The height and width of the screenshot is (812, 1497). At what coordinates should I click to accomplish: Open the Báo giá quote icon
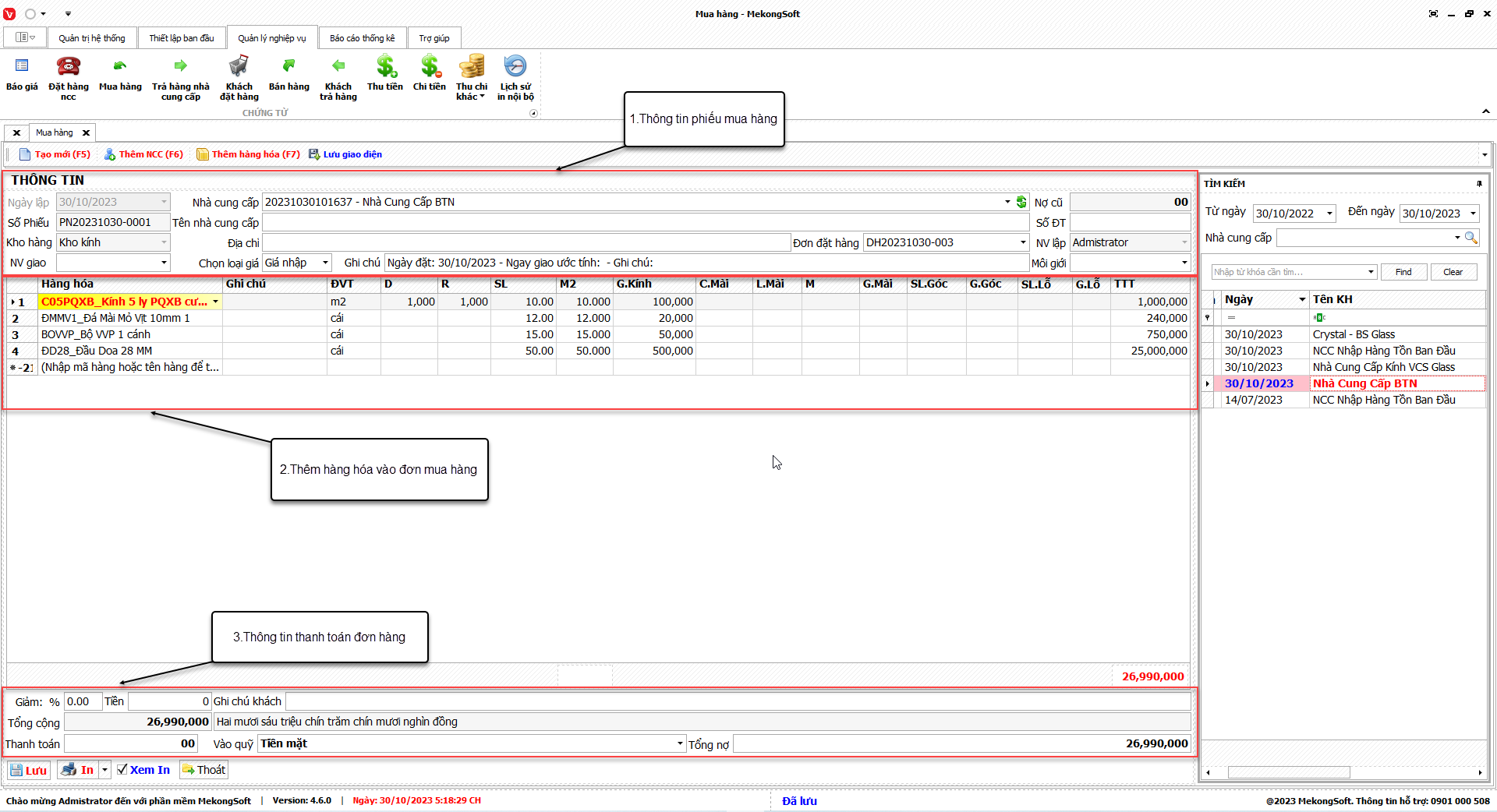22,67
